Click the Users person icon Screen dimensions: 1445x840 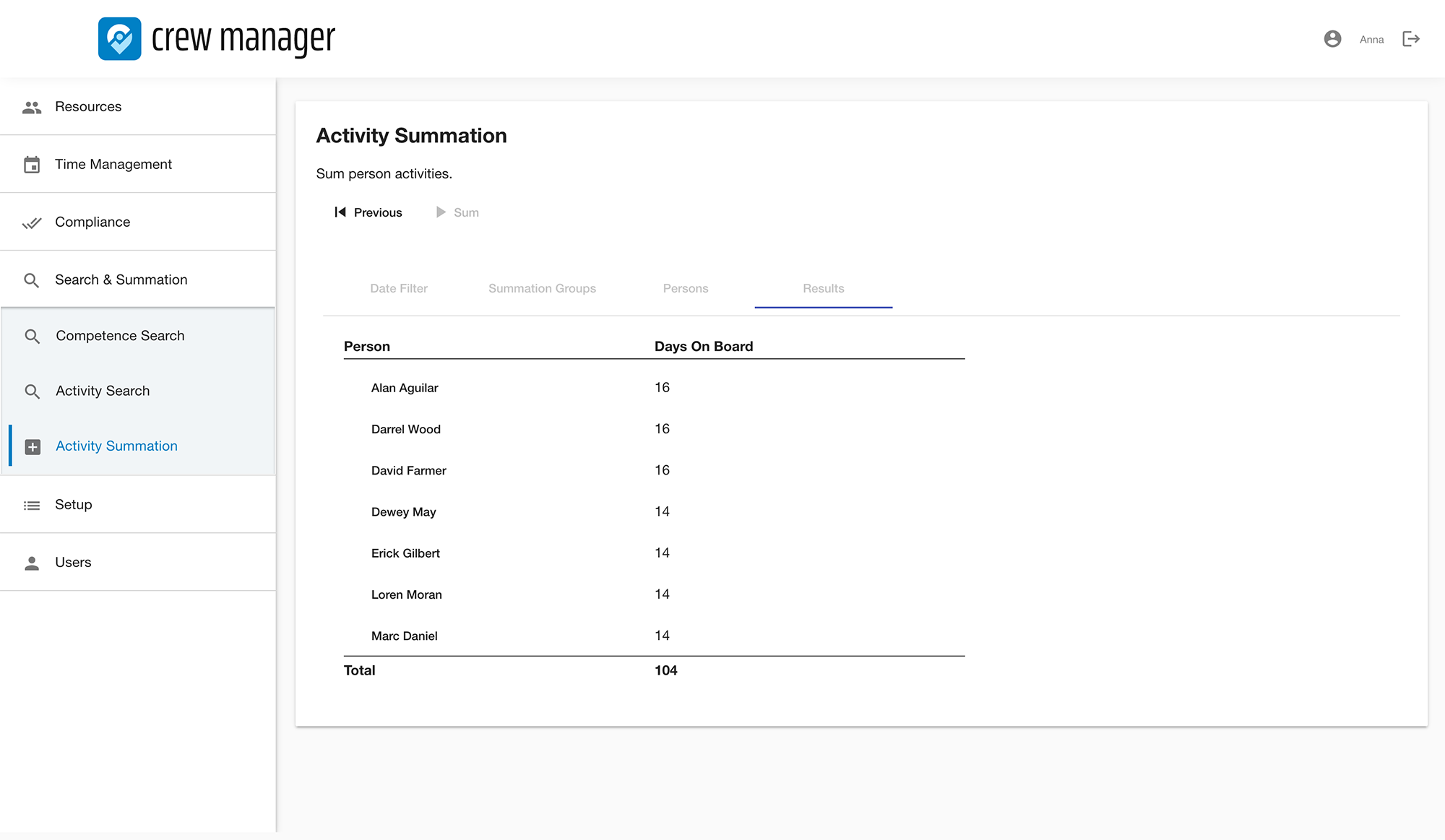click(x=32, y=563)
